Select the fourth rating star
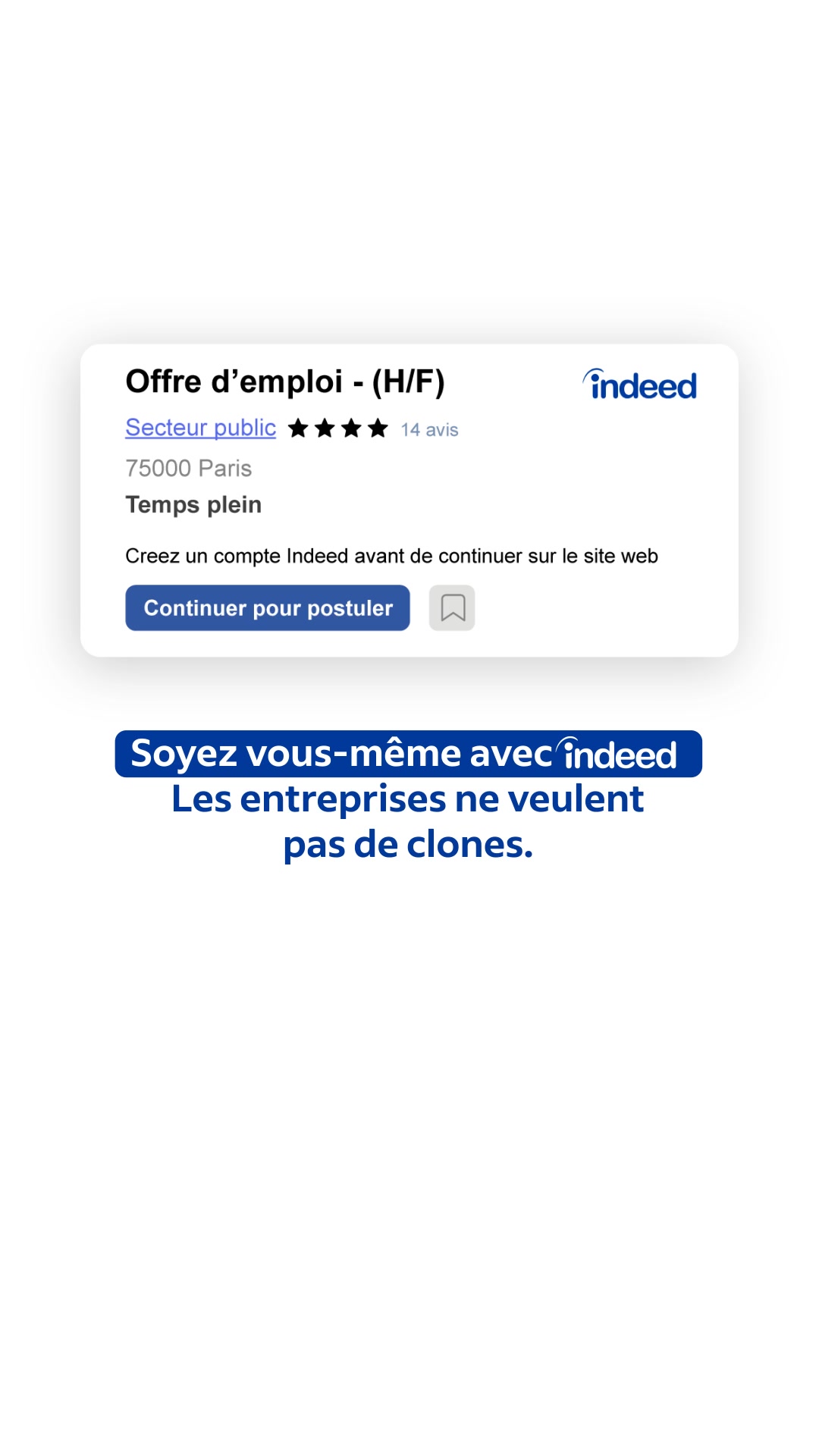Image resolution: width=819 pixels, height=1456 pixels. click(x=378, y=429)
